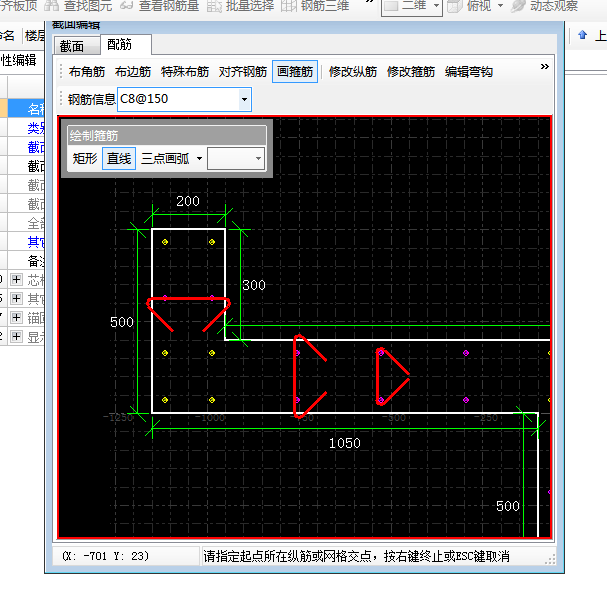Select the 布角筋 tool
Screen dimensions: 607x589
[87, 72]
